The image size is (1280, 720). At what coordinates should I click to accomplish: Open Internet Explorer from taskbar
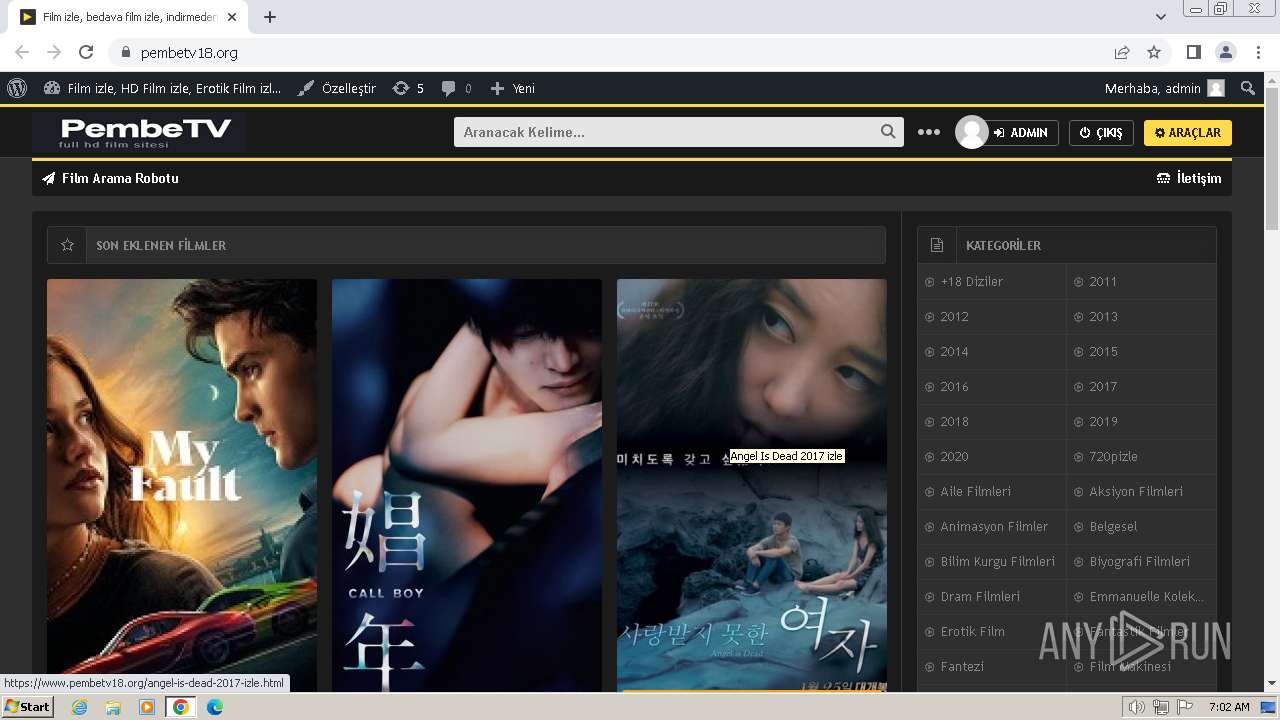click(79, 707)
